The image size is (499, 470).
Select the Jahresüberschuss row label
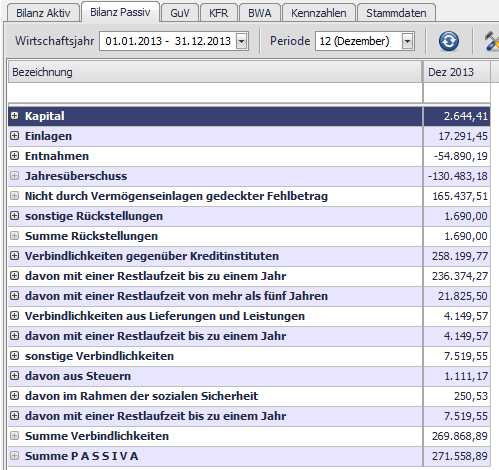click(x=76, y=176)
